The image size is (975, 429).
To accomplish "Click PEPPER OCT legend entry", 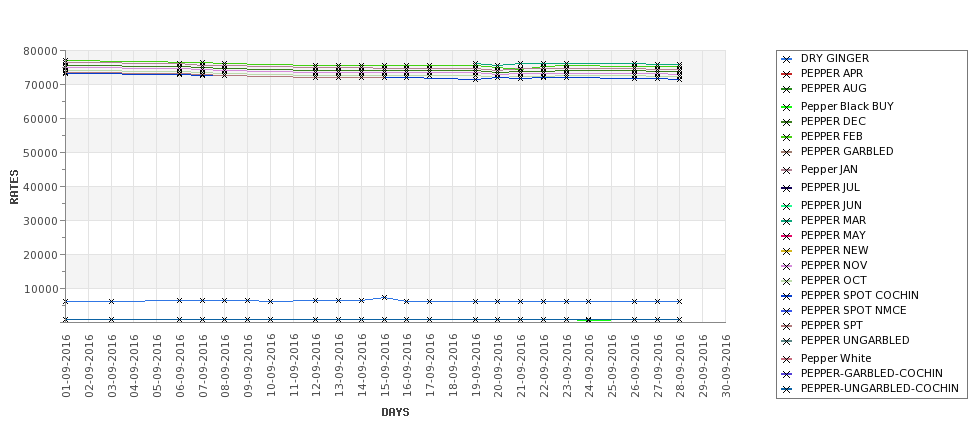I will coord(833,280).
